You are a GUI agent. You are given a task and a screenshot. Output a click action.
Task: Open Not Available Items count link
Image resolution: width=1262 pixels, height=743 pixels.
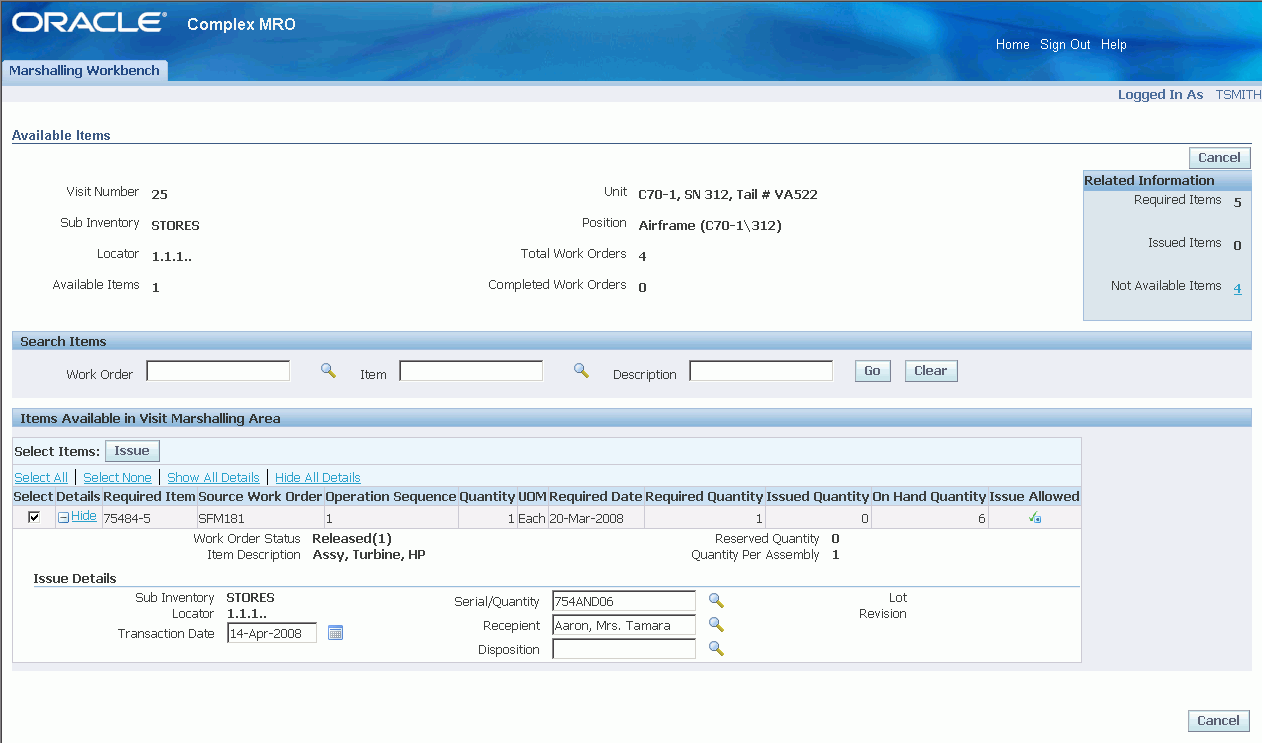(1237, 289)
